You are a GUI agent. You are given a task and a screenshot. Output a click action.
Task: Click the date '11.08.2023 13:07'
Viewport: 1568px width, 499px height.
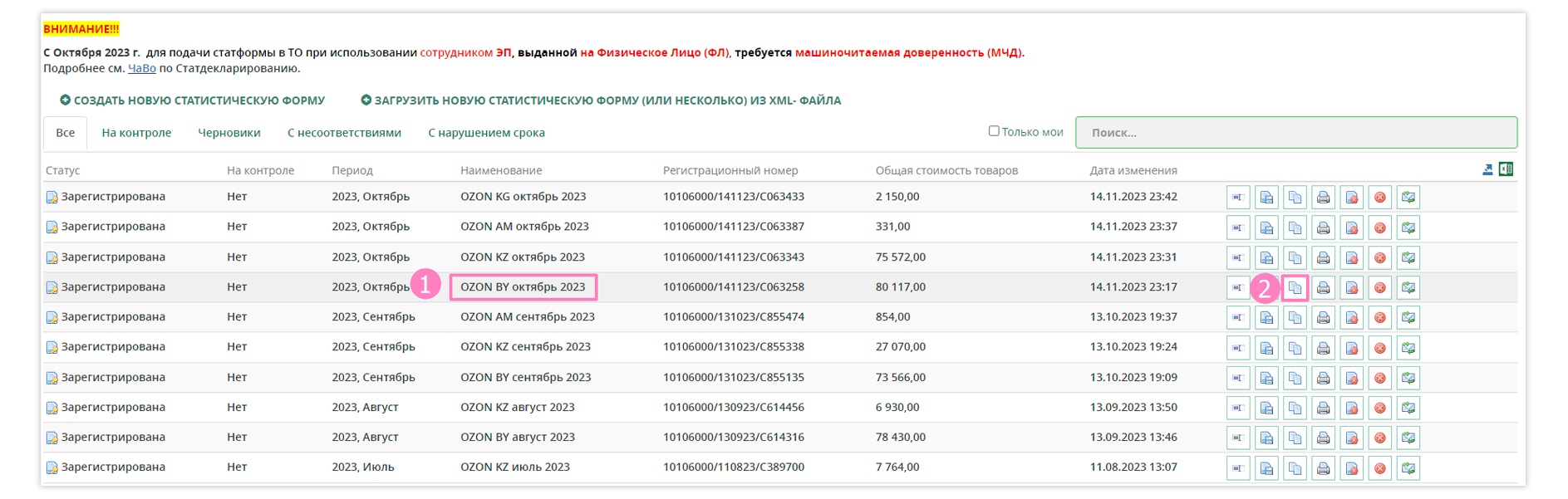pos(1133,467)
